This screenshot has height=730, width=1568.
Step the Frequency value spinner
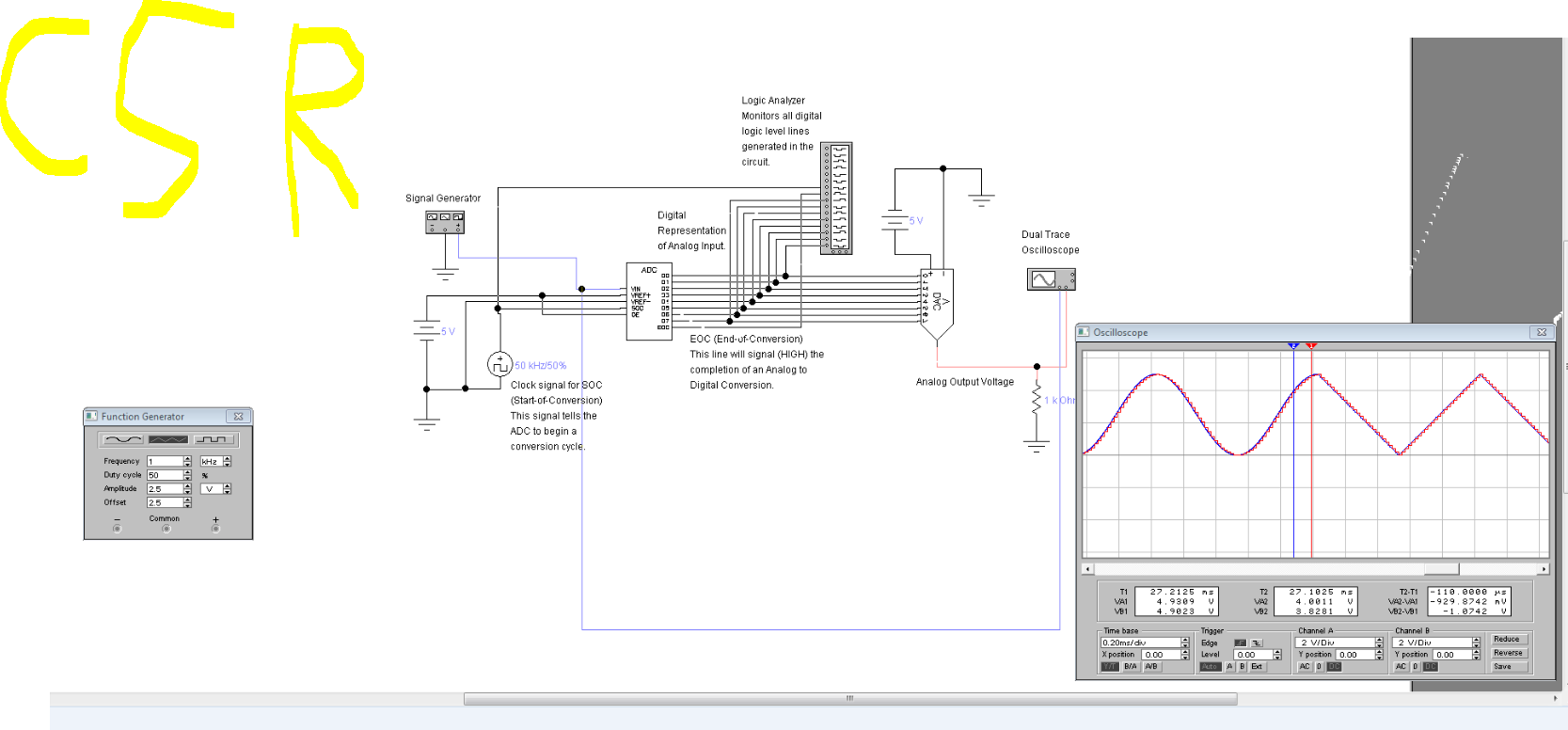(x=187, y=461)
